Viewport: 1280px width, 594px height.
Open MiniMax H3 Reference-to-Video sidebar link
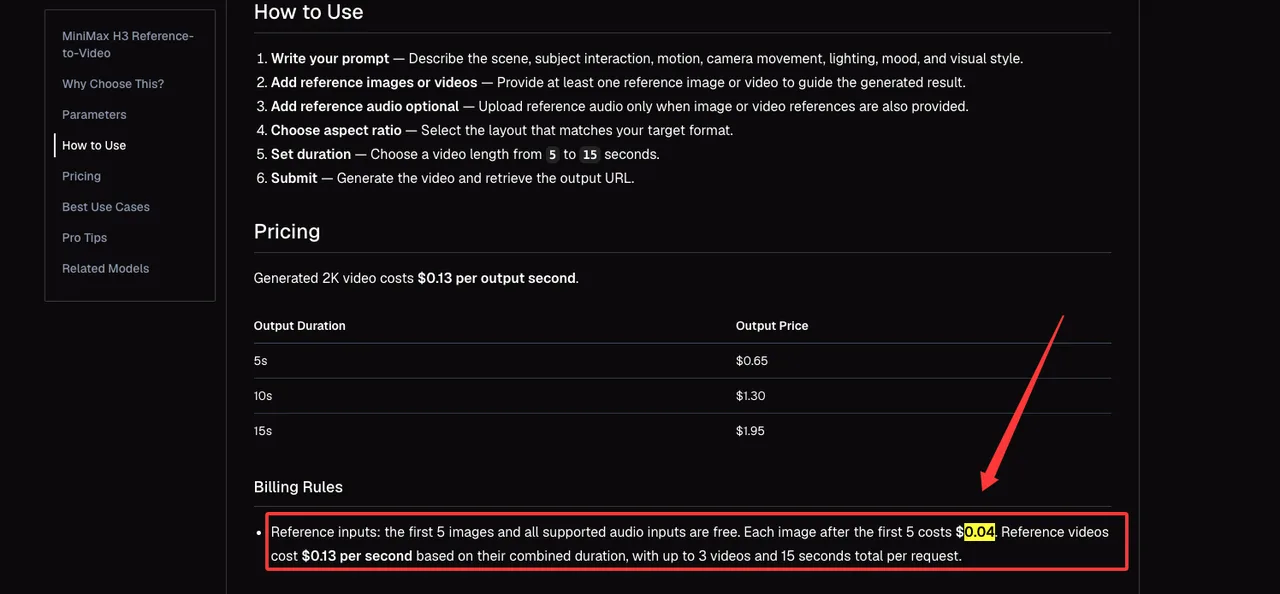point(128,44)
